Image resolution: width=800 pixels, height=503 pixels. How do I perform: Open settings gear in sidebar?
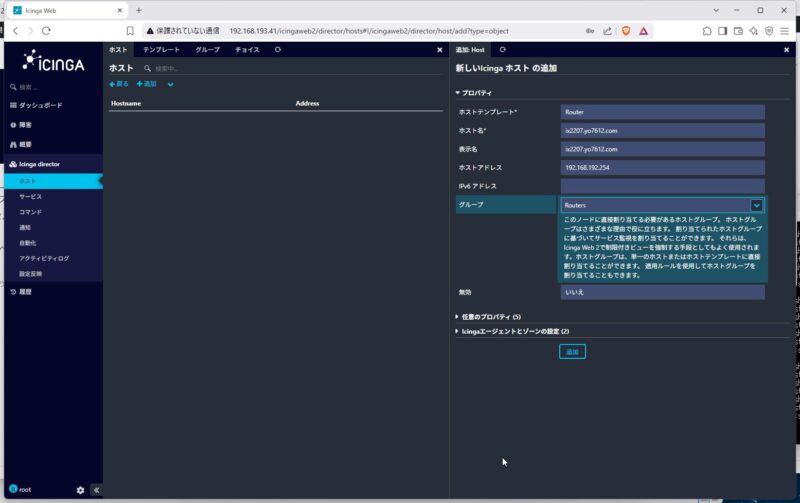pyautogui.click(x=80, y=490)
